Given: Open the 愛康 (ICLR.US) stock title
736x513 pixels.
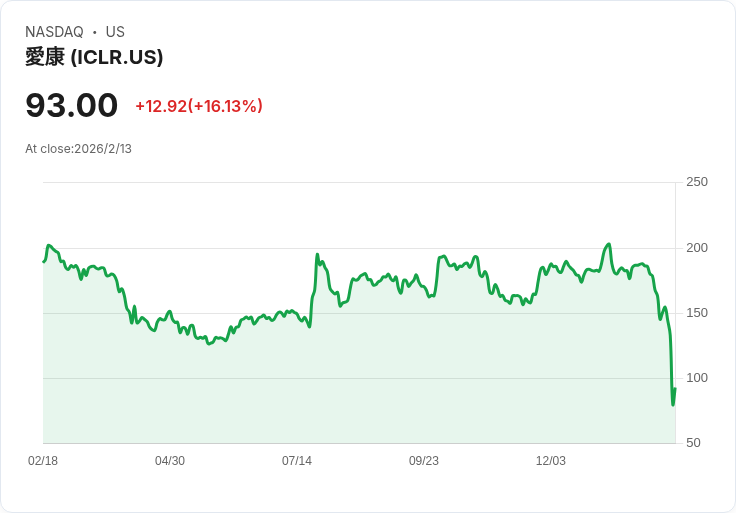Looking at the screenshot, I should 94,57.
